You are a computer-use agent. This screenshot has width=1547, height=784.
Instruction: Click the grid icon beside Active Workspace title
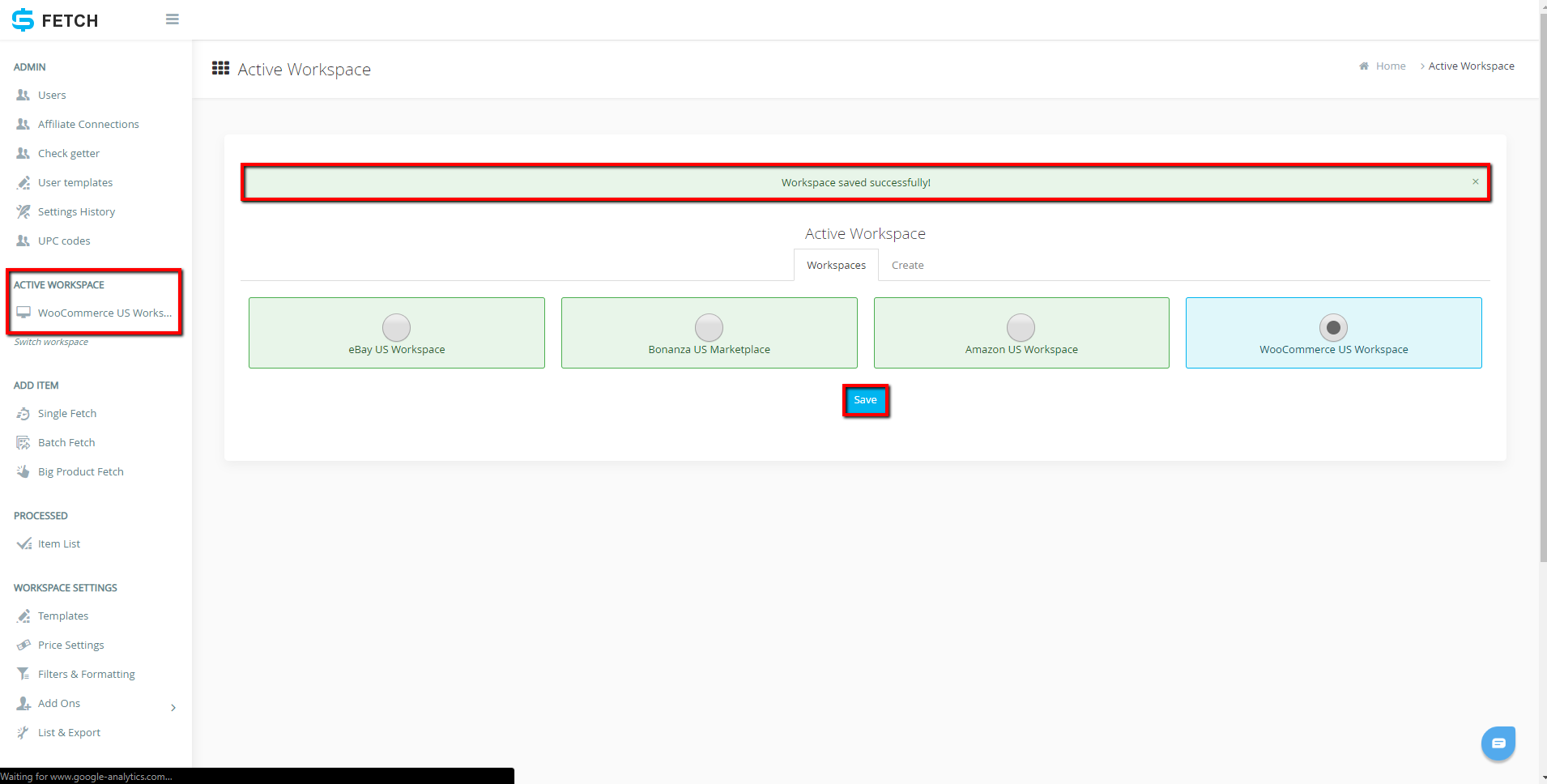click(220, 68)
